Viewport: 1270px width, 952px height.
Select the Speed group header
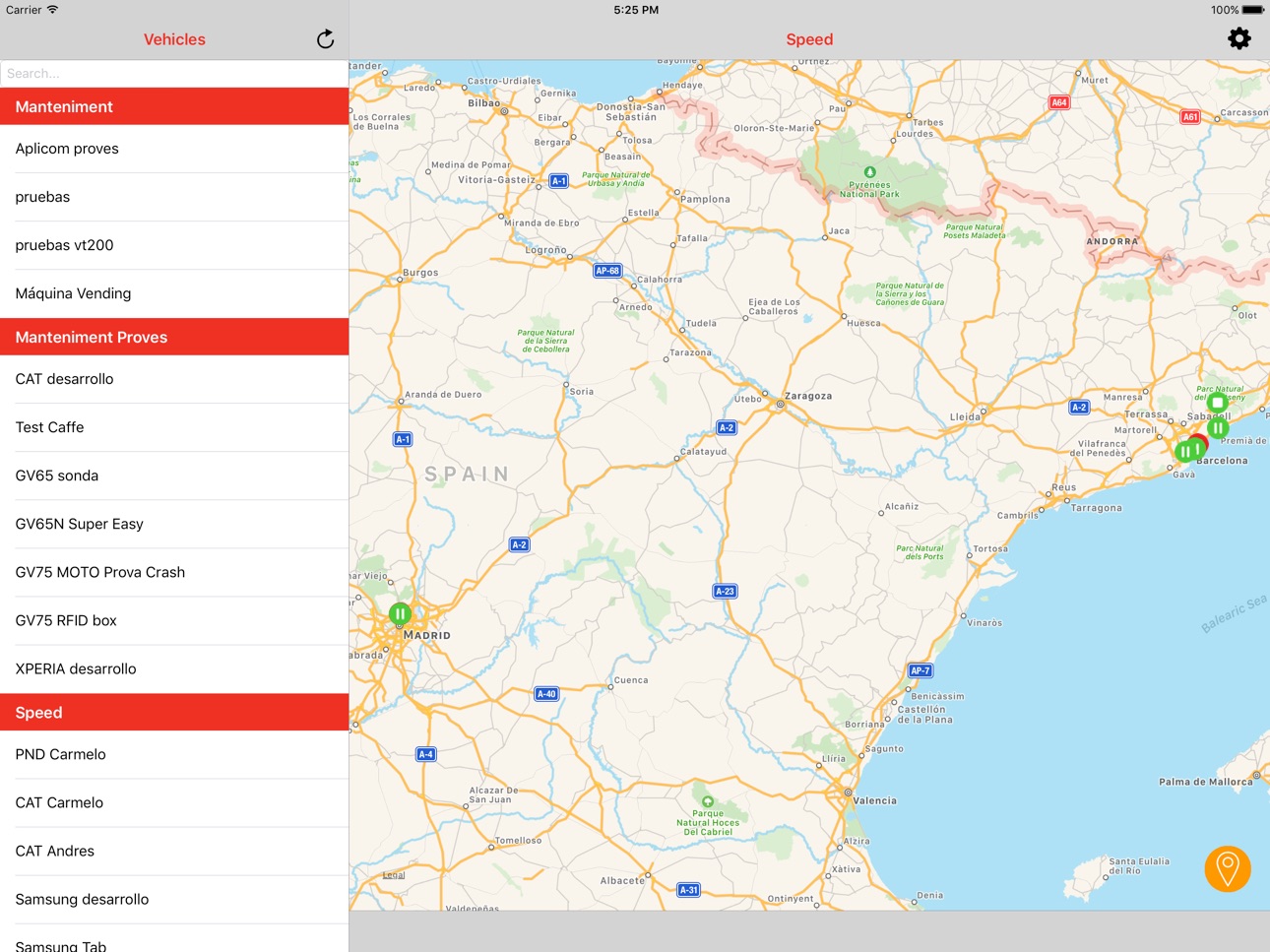pos(174,713)
